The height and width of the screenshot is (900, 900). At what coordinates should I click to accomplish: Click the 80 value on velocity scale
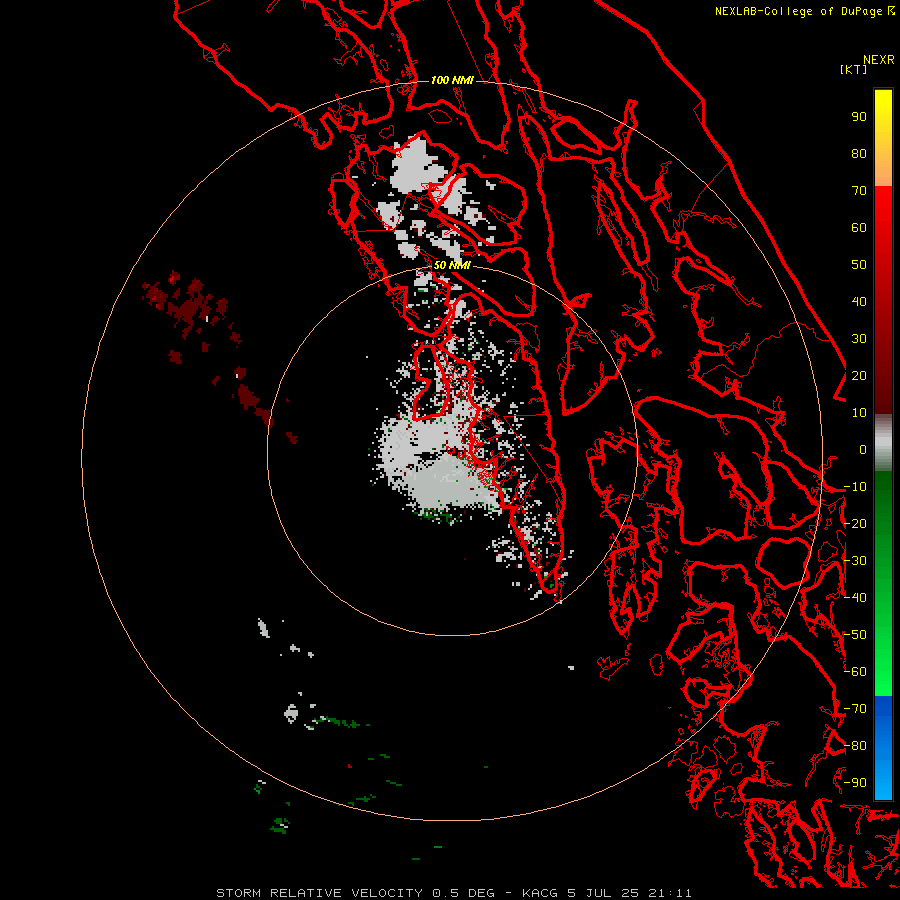(x=859, y=154)
